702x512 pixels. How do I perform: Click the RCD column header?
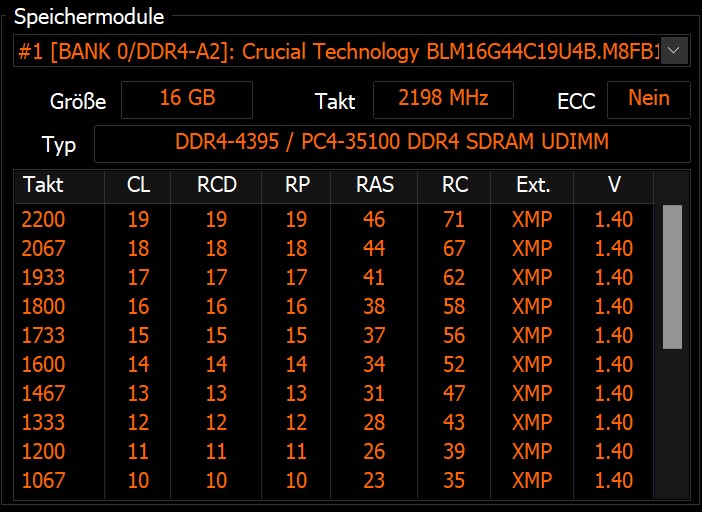(216, 186)
